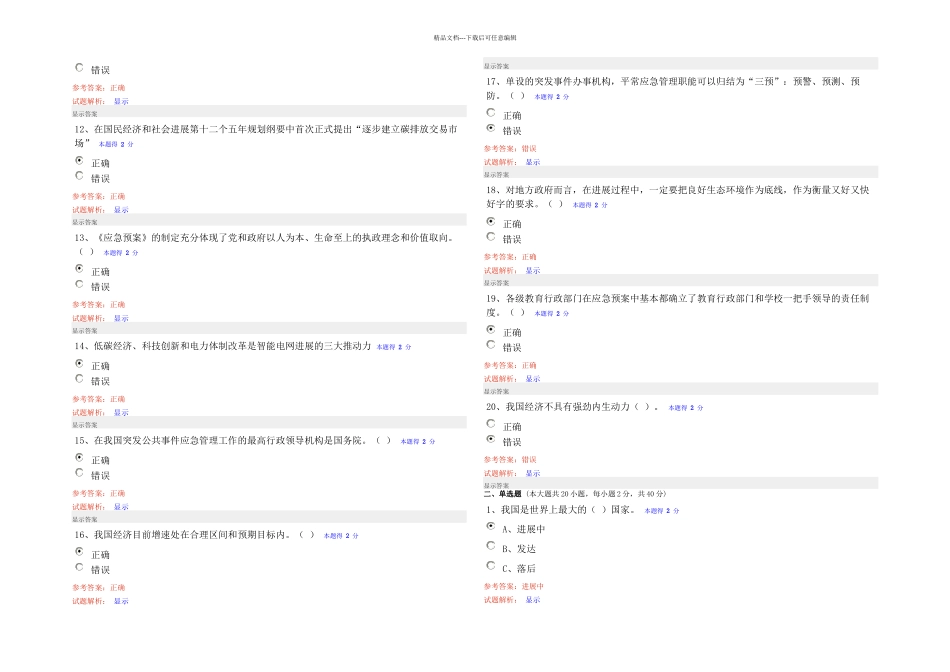The height and width of the screenshot is (672, 950).
Task: Click 显示答案 bar above question 20
Action: (x=680, y=389)
